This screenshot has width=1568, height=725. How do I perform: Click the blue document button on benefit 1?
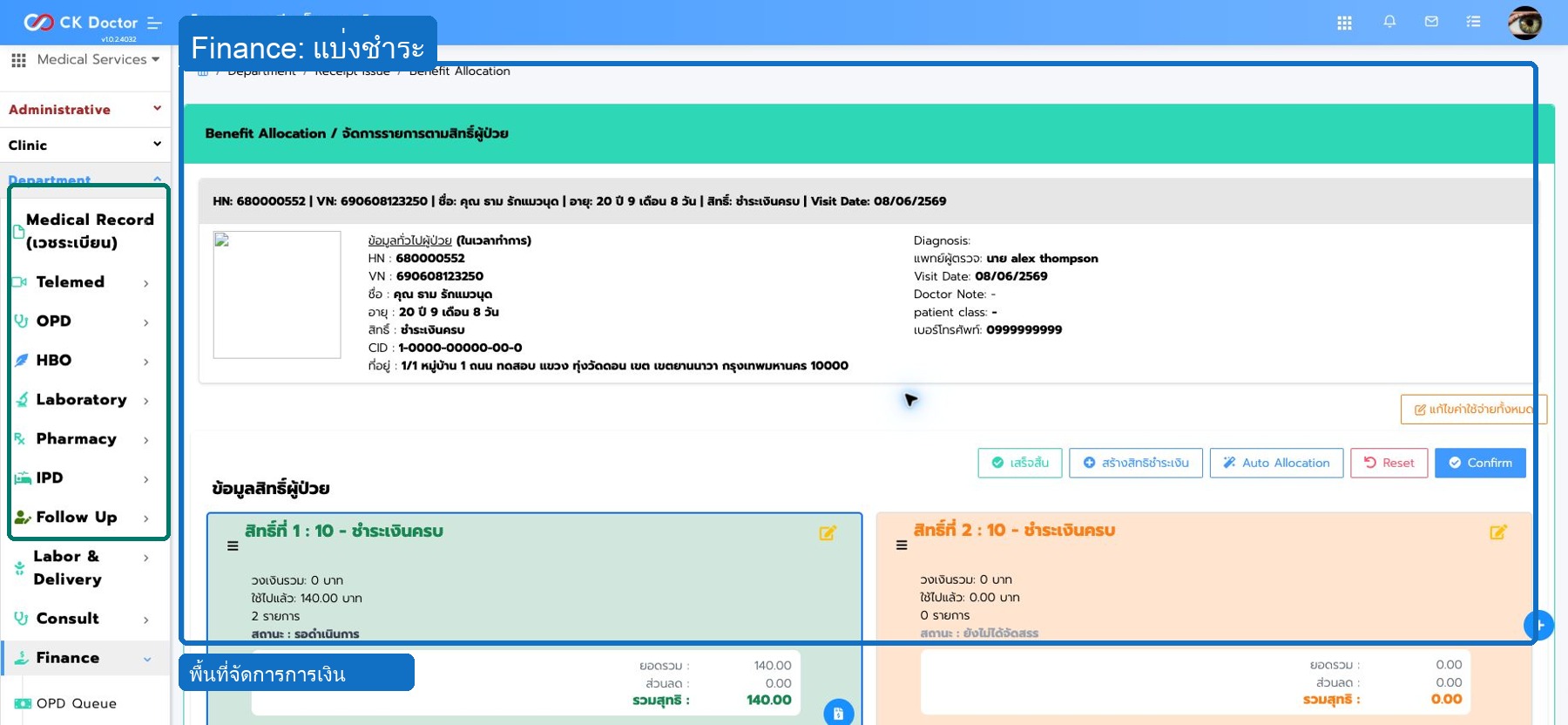coord(839,714)
